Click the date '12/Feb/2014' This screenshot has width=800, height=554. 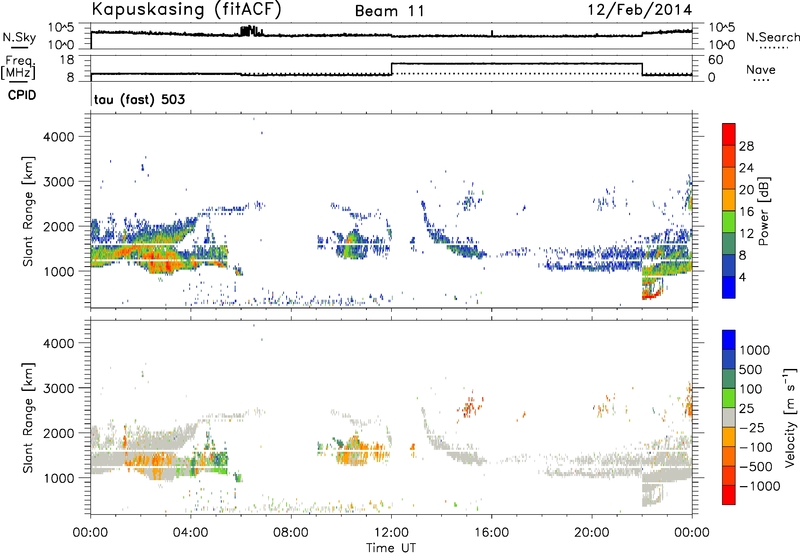click(x=640, y=10)
